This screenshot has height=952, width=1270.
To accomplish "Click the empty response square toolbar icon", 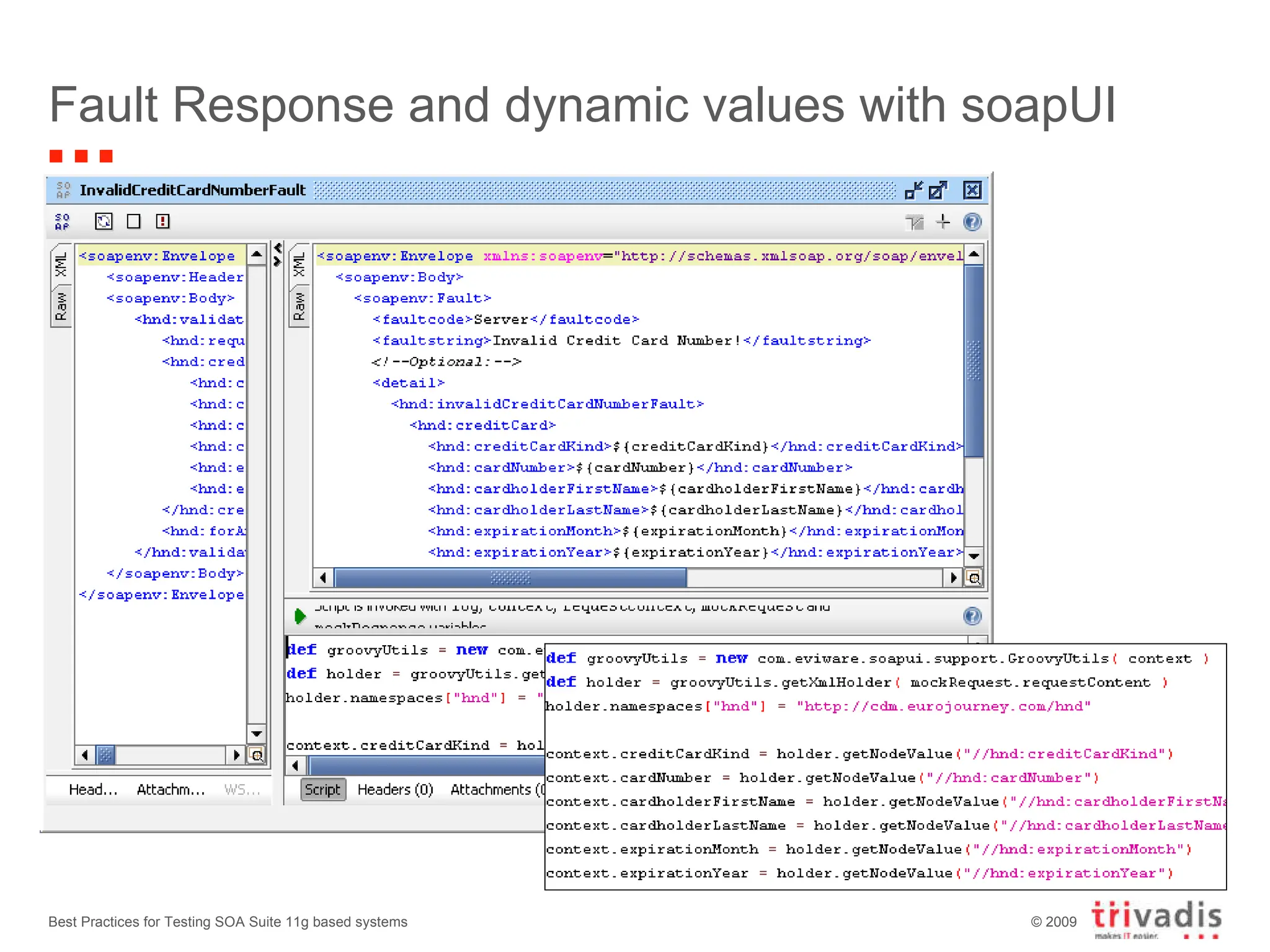I will [133, 221].
